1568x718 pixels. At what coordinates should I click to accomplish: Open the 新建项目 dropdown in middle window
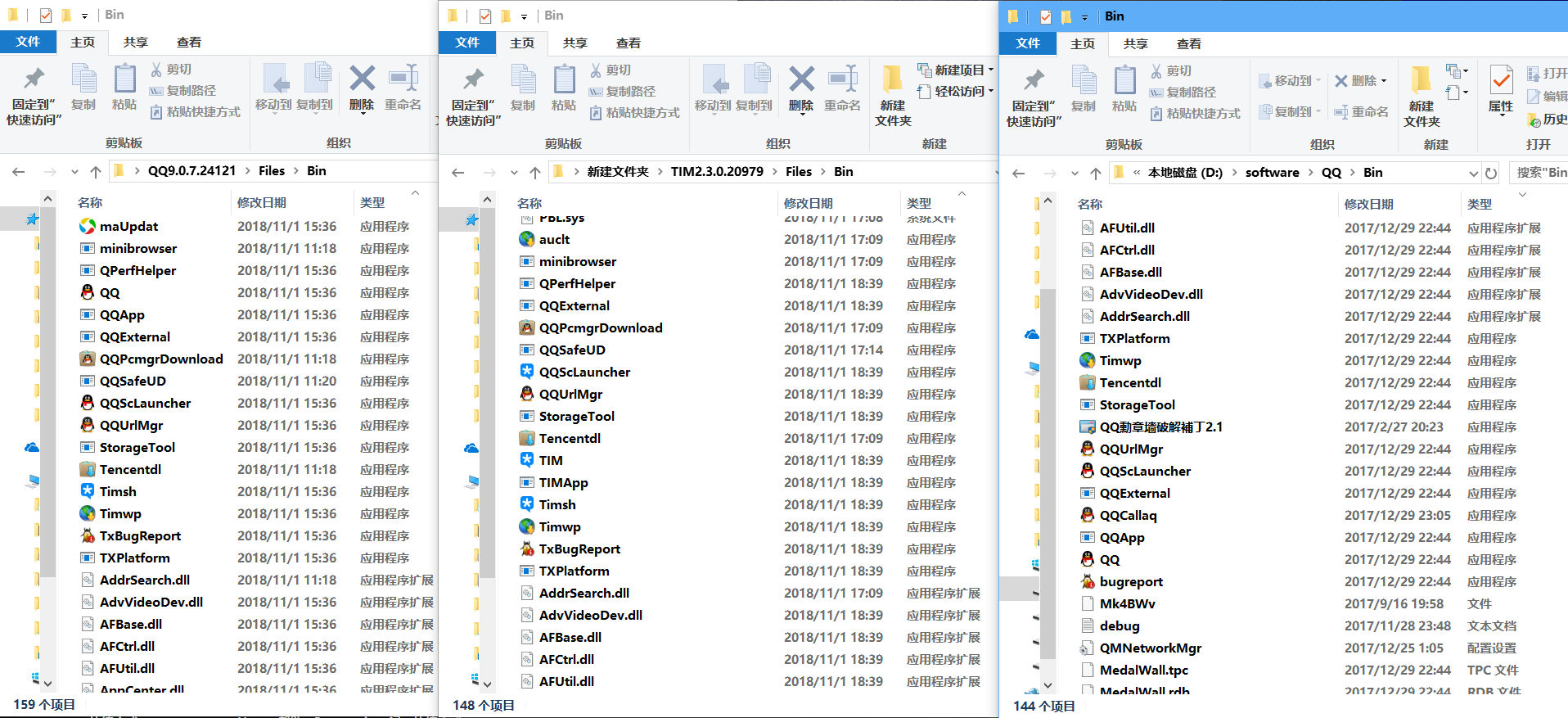955,70
